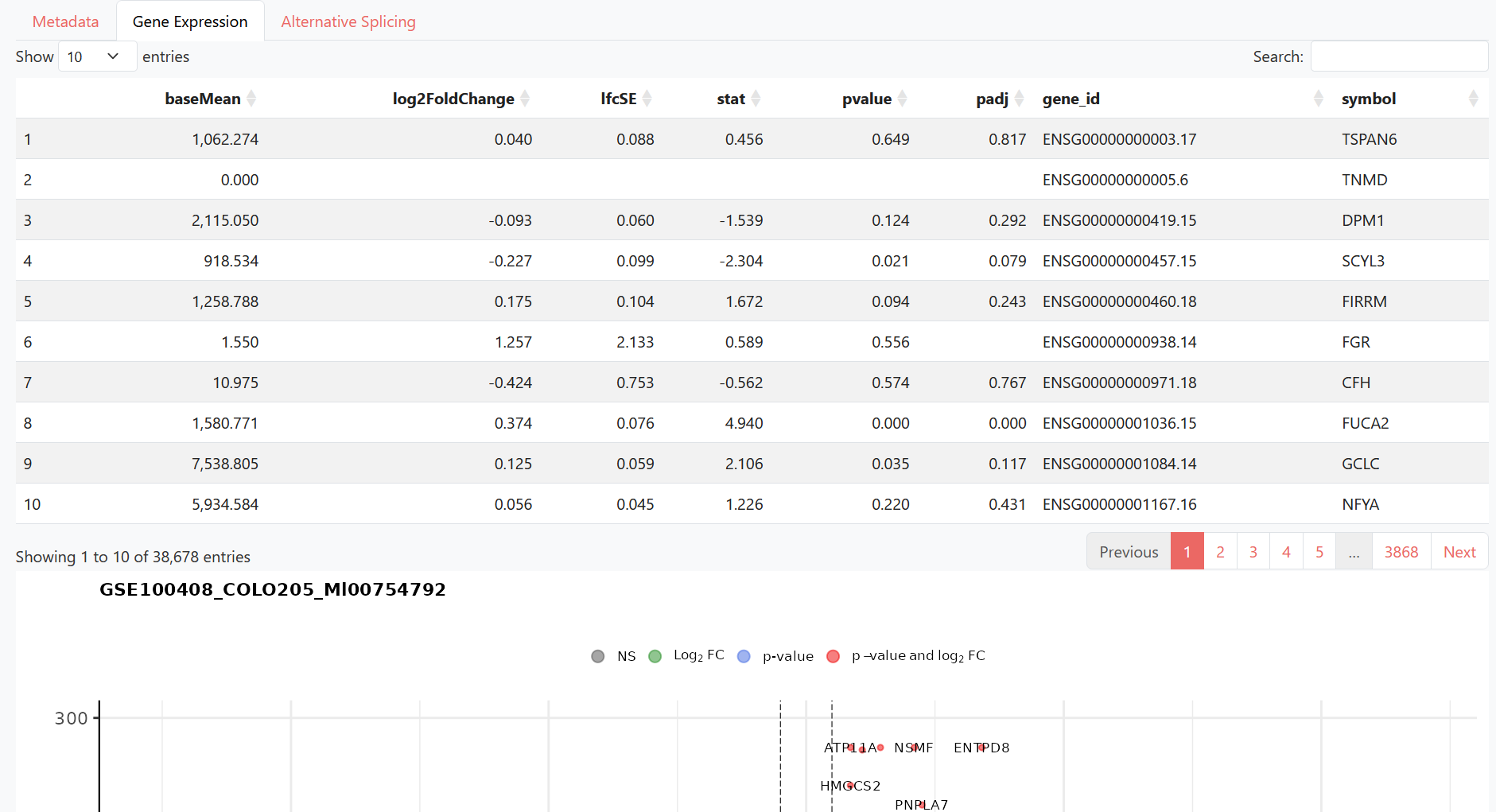Sort table by log2FoldChange column
The width and height of the screenshot is (1496, 812).
pyautogui.click(x=403, y=99)
